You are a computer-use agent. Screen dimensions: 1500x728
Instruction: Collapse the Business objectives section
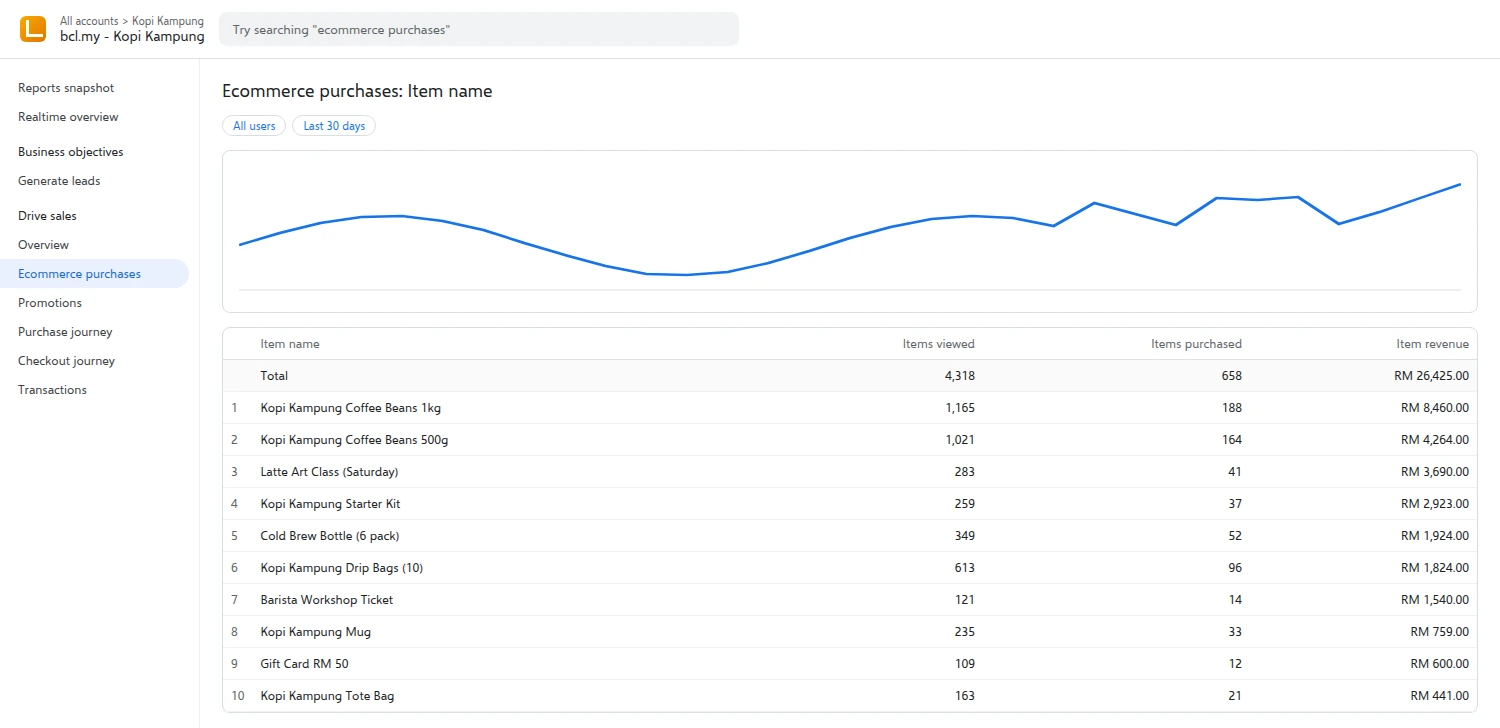[x=71, y=152]
